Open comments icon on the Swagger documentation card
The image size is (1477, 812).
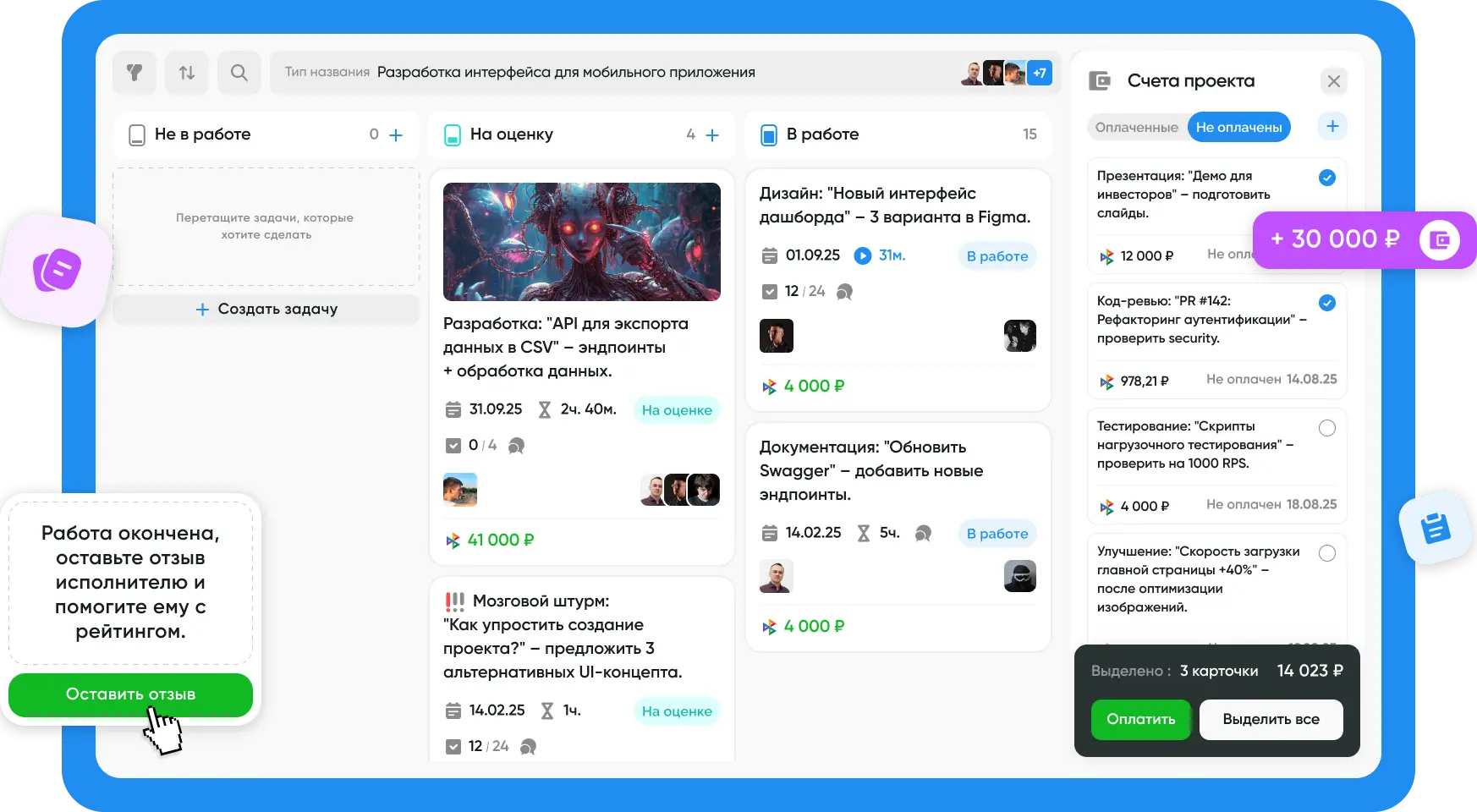pos(923,533)
